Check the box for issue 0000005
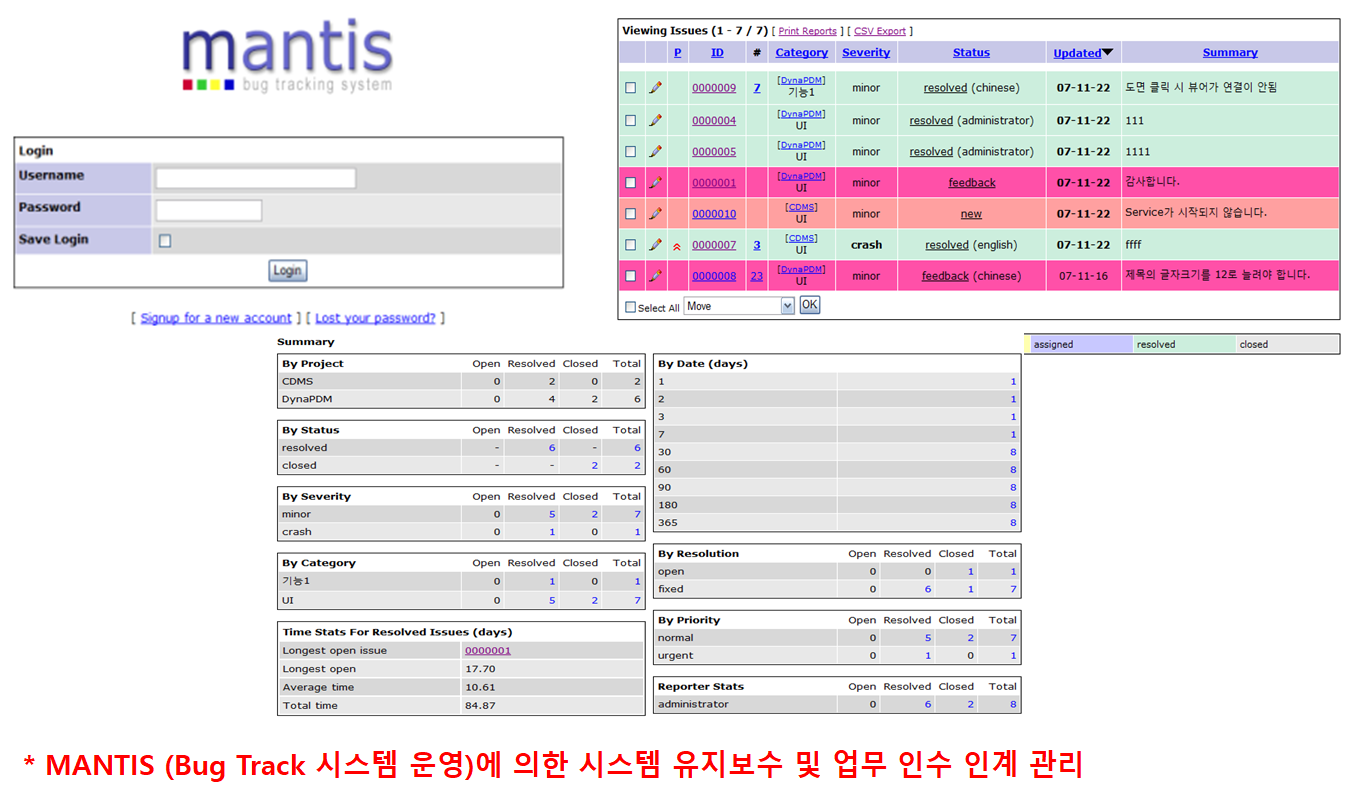This screenshot has width=1351, height=787. [x=630, y=151]
